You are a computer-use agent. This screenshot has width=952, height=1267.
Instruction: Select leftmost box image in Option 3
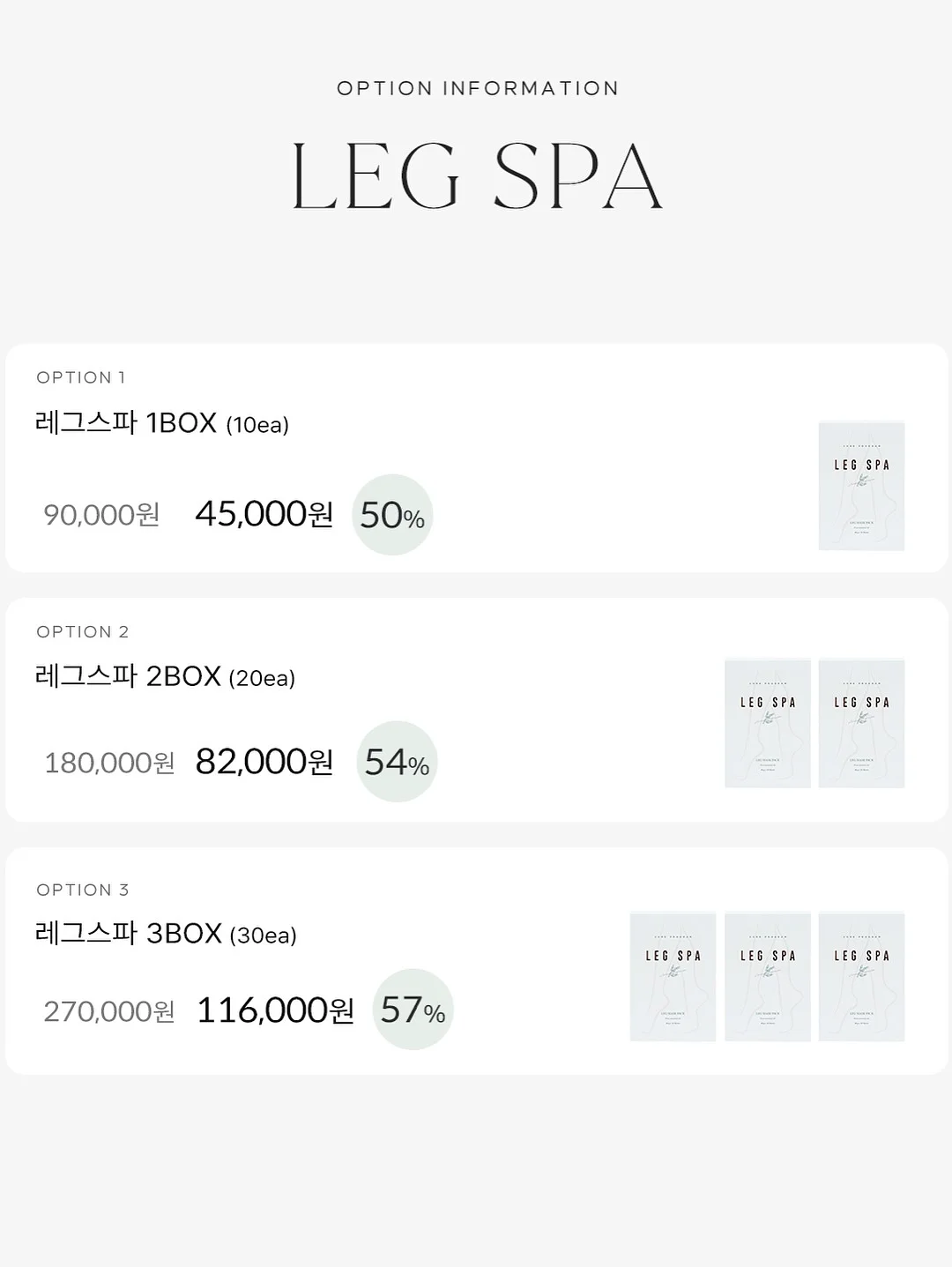point(673,977)
